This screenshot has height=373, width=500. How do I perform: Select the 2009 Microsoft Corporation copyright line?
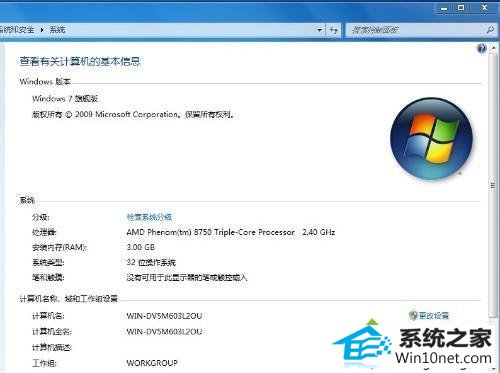(x=133, y=115)
